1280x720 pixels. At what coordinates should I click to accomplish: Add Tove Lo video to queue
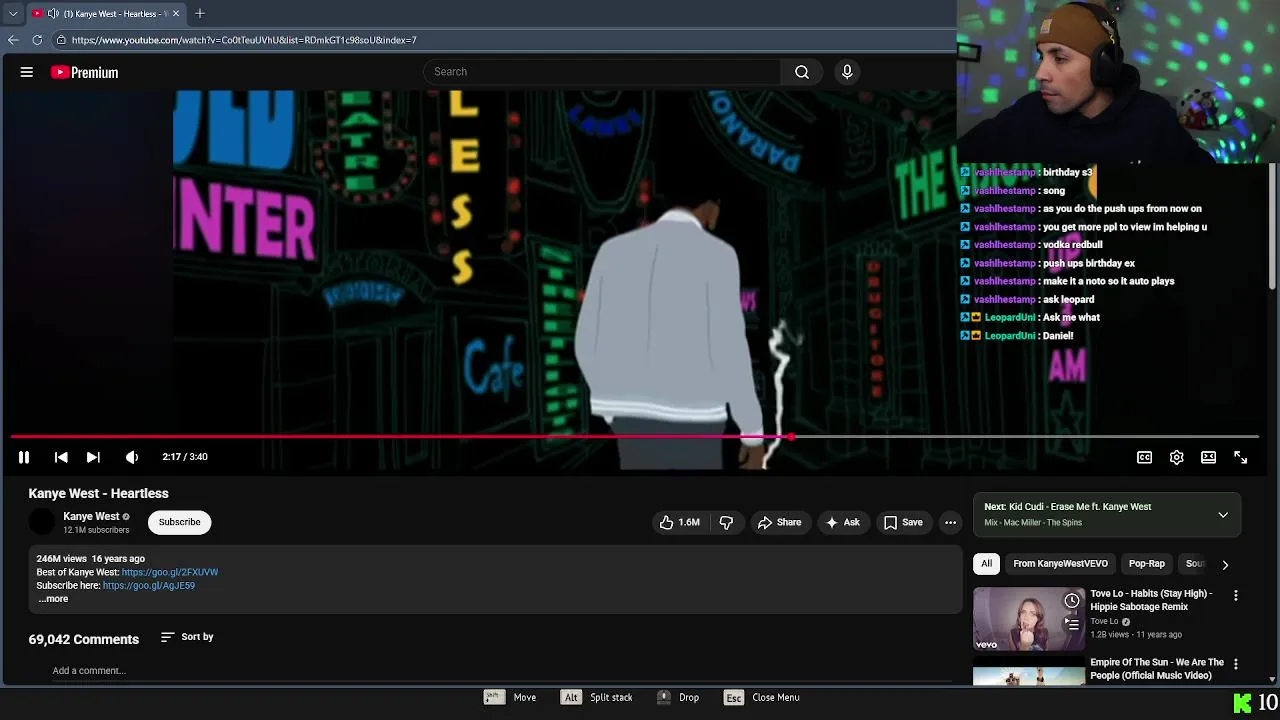click(x=1072, y=624)
